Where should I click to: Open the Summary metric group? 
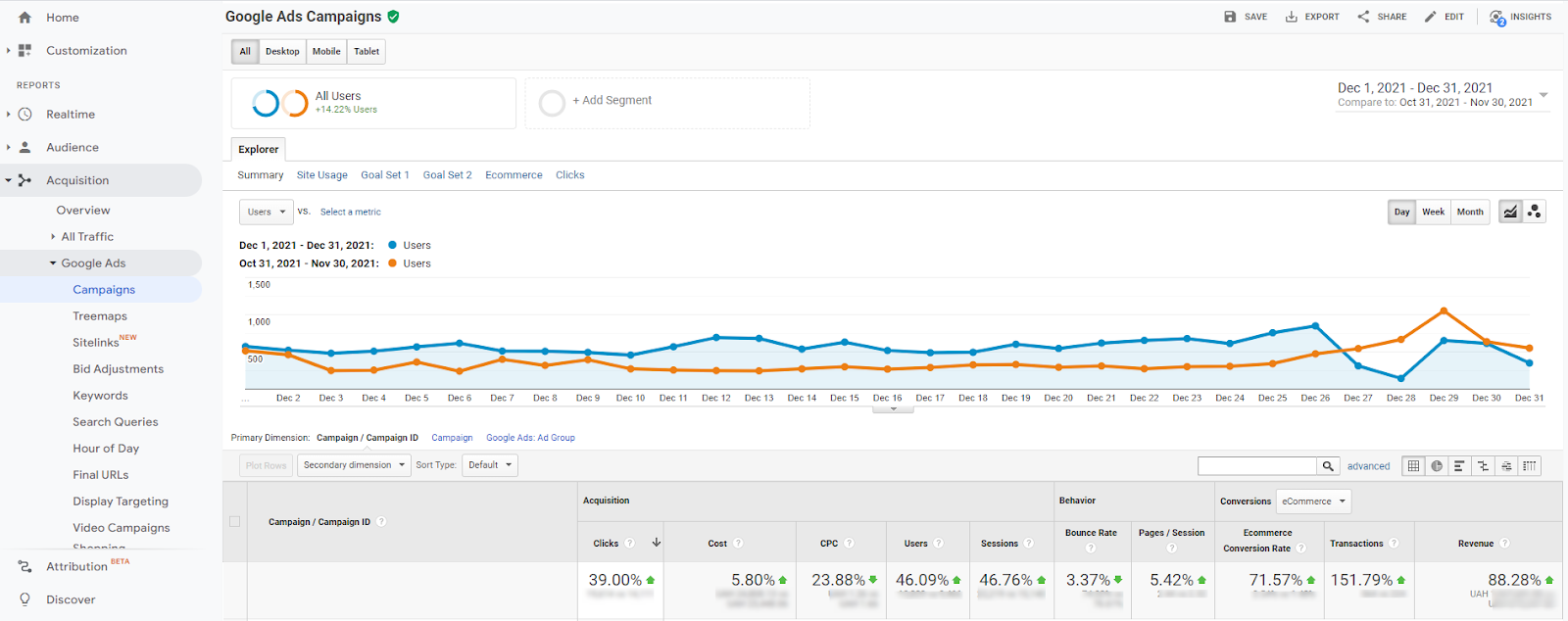(261, 175)
